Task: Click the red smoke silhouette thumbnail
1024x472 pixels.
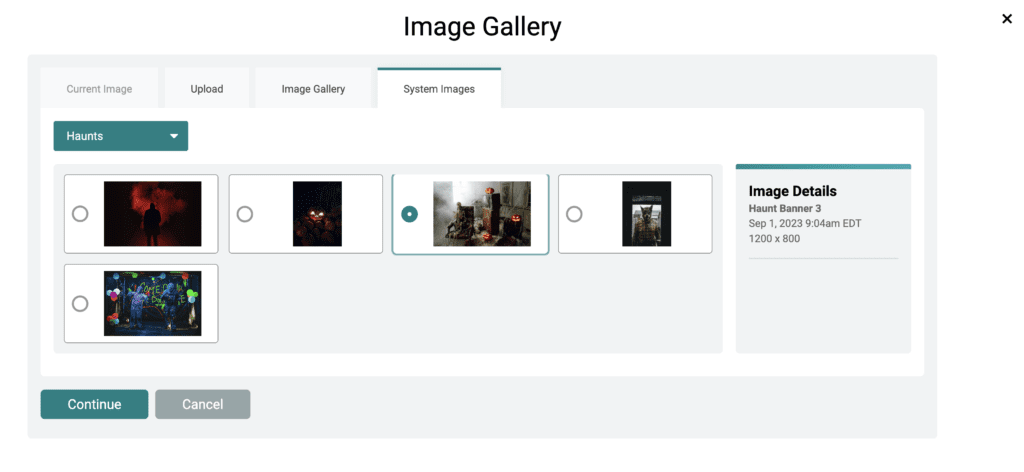Action: click(x=152, y=213)
